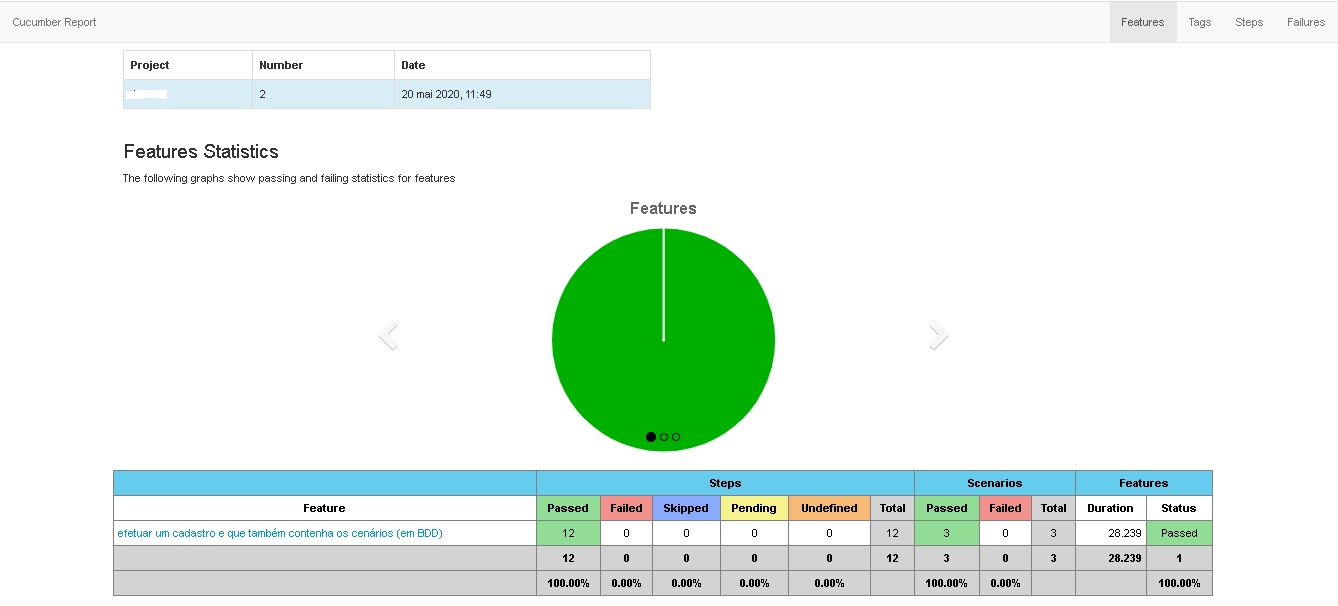The height and width of the screenshot is (606, 1338).
Task: Click the Feature column header
Action: pyautogui.click(x=324, y=508)
